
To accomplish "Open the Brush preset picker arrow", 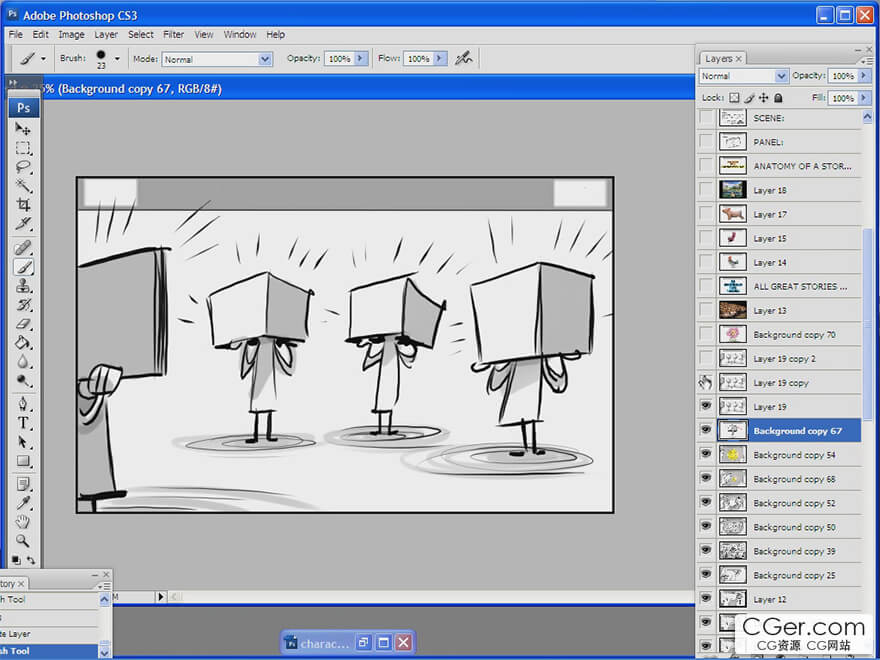I will [x=117, y=59].
